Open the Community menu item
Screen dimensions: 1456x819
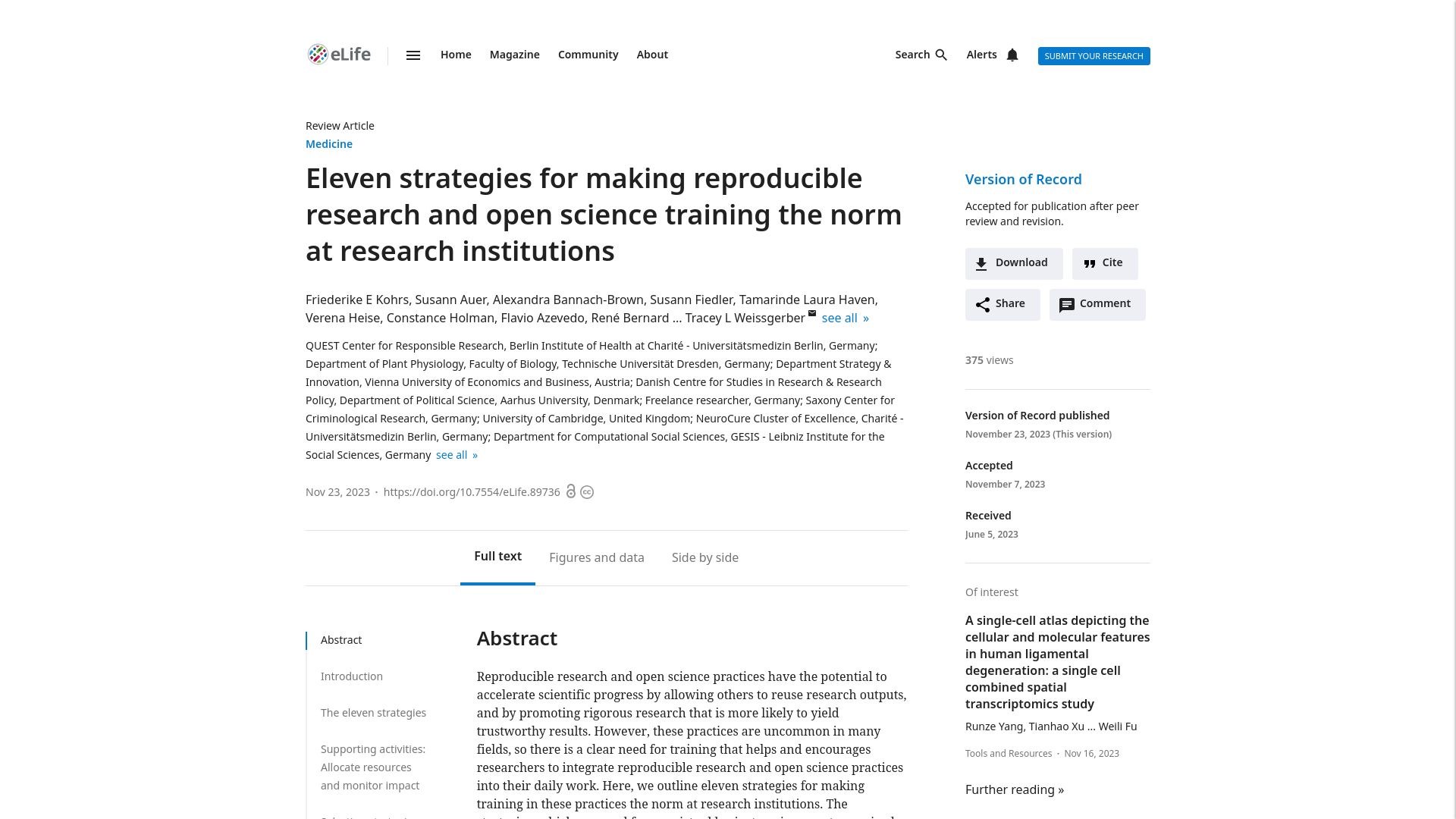tap(588, 55)
